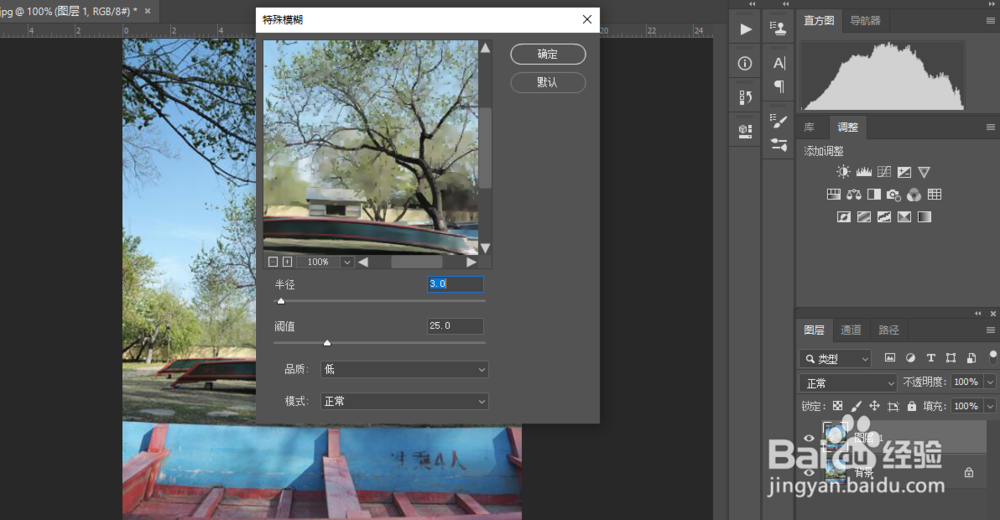Add a Channel Mixer adjustment
Viewport: 1000px width, 520px height.
pos(914,195)
